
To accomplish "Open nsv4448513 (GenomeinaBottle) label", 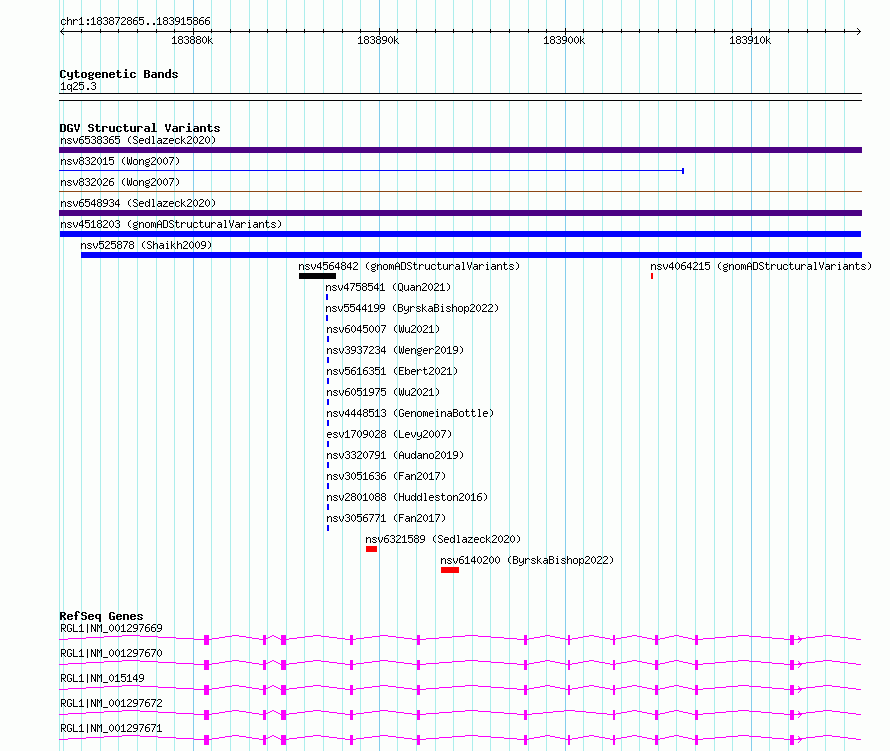I will pyautogui.click(x=410, y=413).
